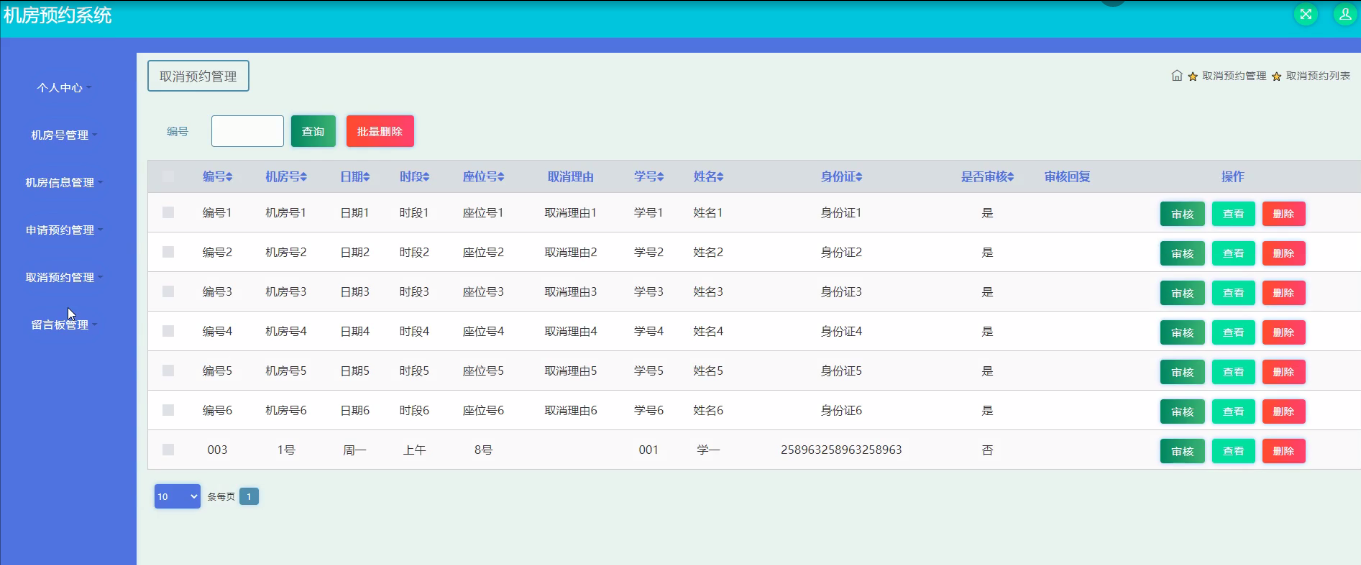
Task: Open the 留言板管理 sidebar menu
Action: 64,325
